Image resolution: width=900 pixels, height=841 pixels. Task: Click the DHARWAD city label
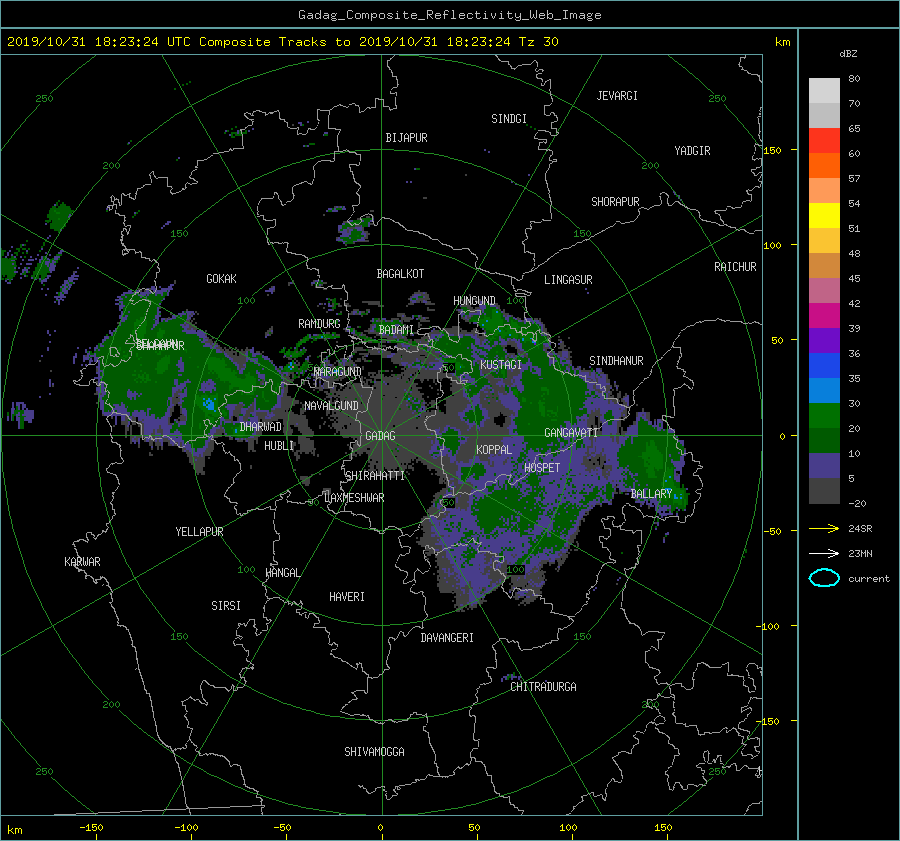(x=261, y=427)
